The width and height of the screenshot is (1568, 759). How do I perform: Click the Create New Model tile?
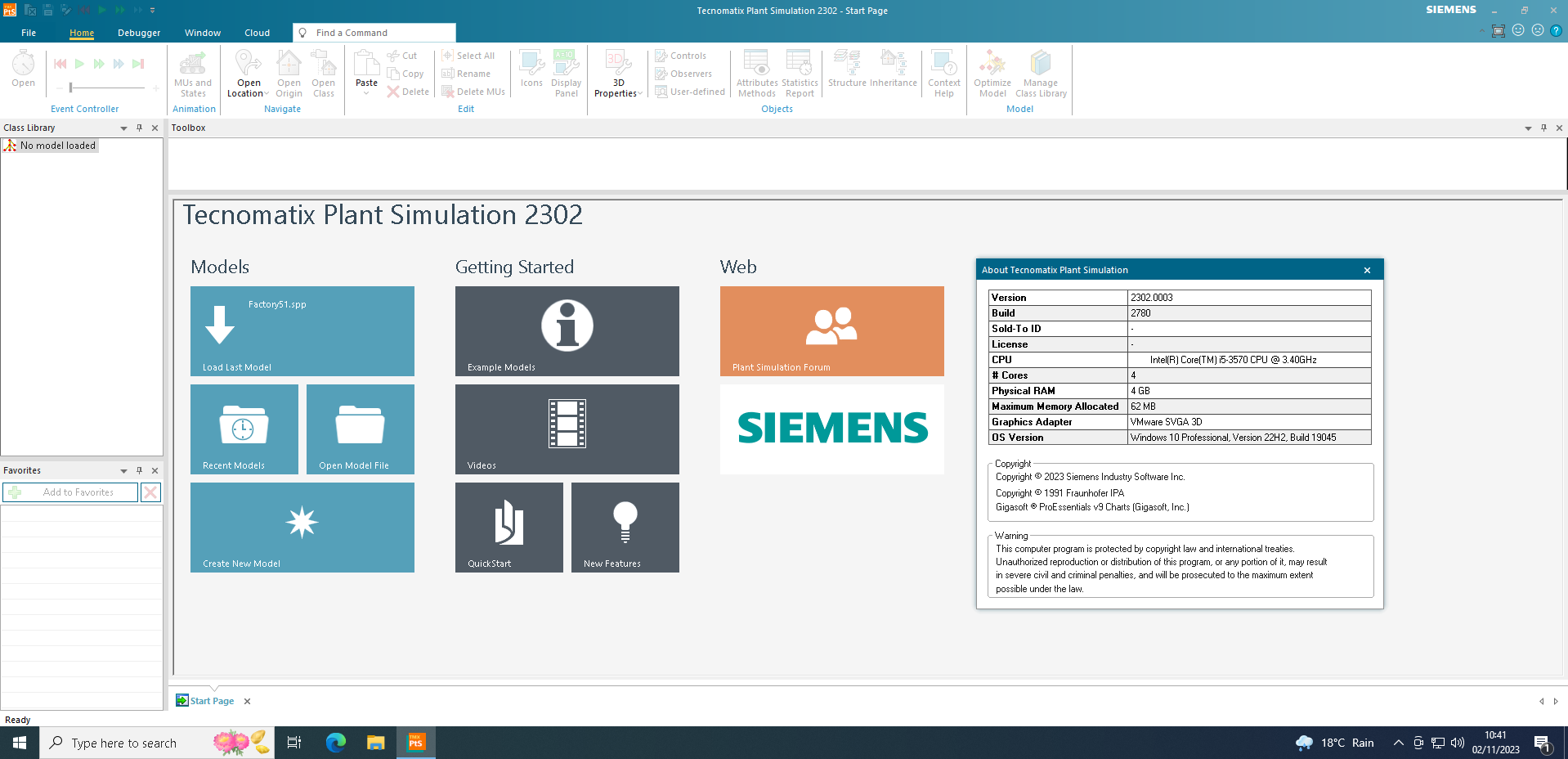pyautogui.click(x=302, y=528)
